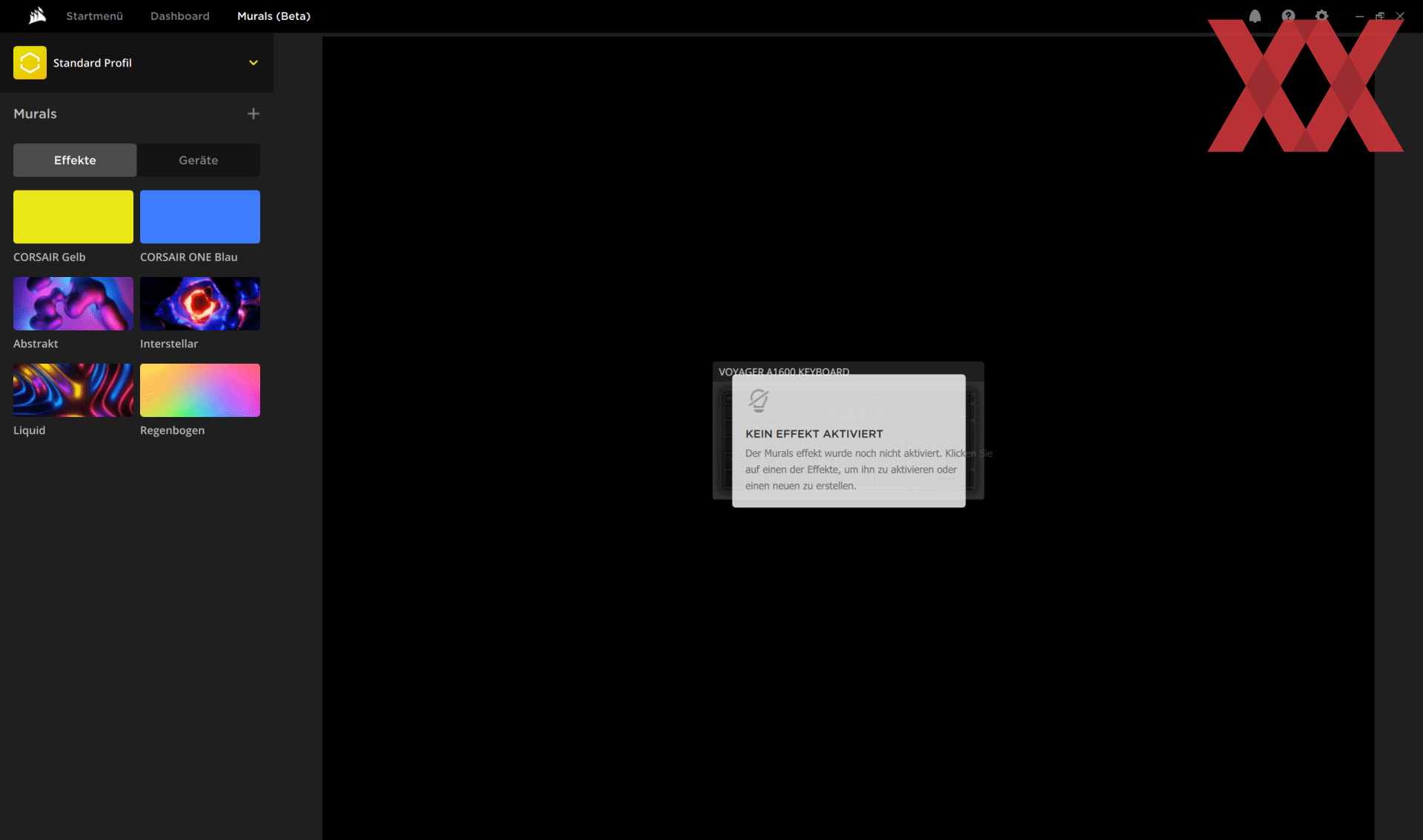Apply the CORSAIR Gelb yellow effect
1423x840 pixels.
coord(73,216)
